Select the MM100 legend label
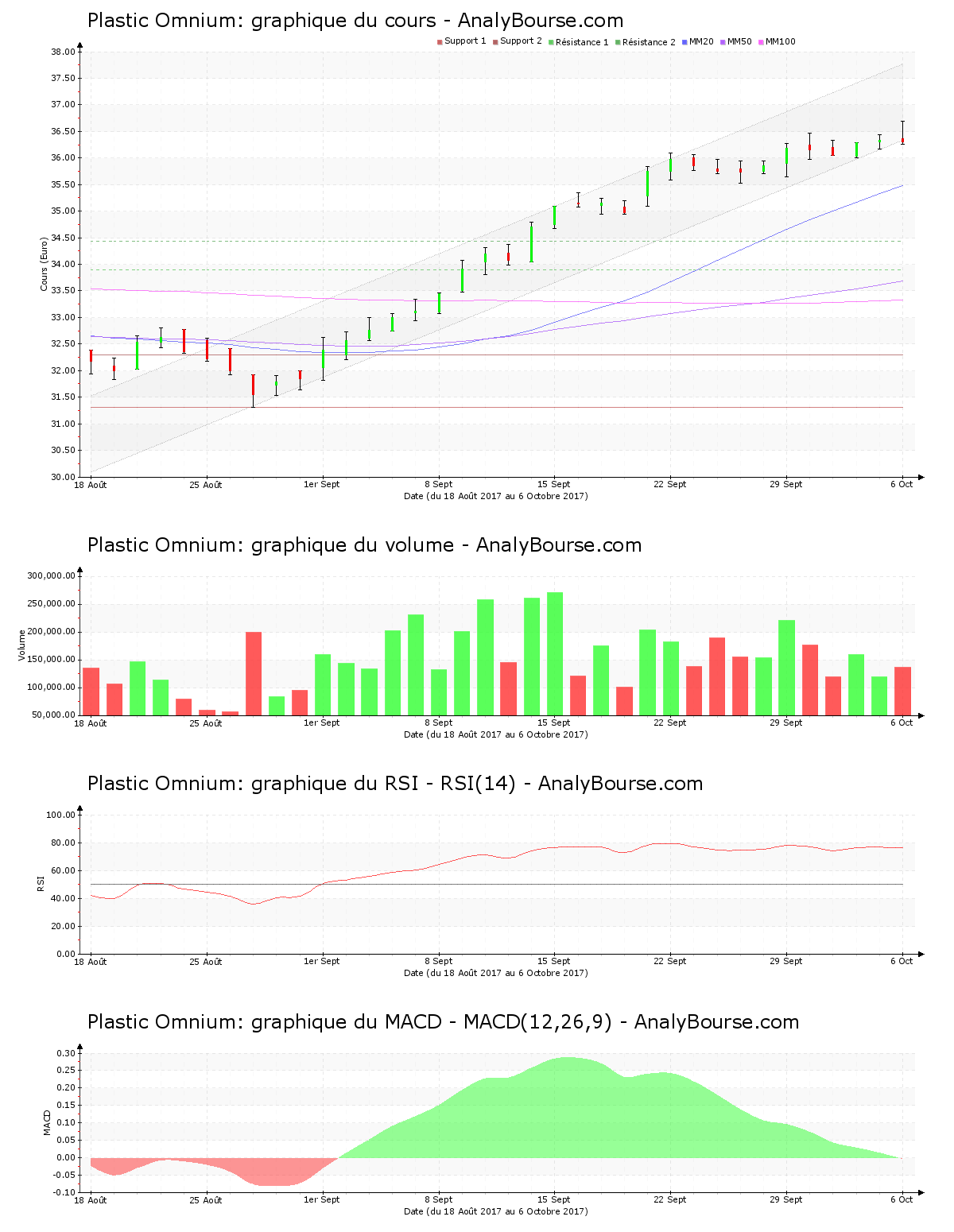954x1232 pixels. point(780,41)
